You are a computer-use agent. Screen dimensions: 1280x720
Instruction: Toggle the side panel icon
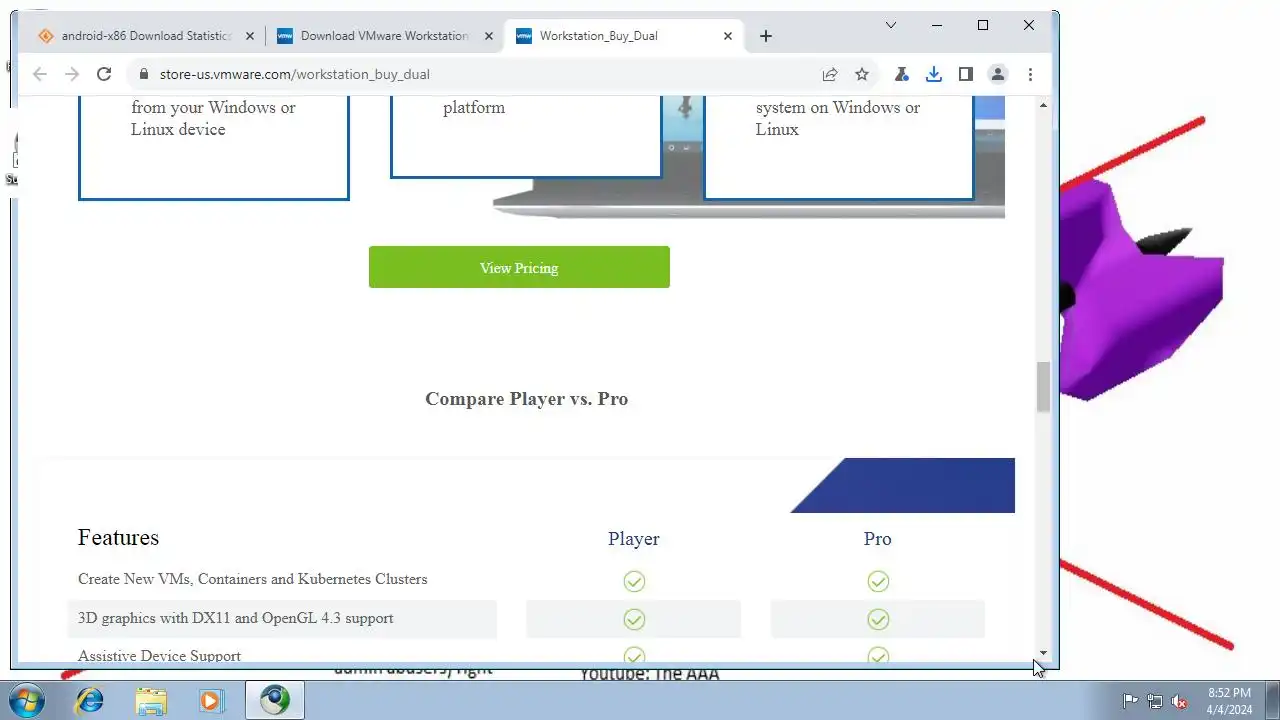click(965, 74)
